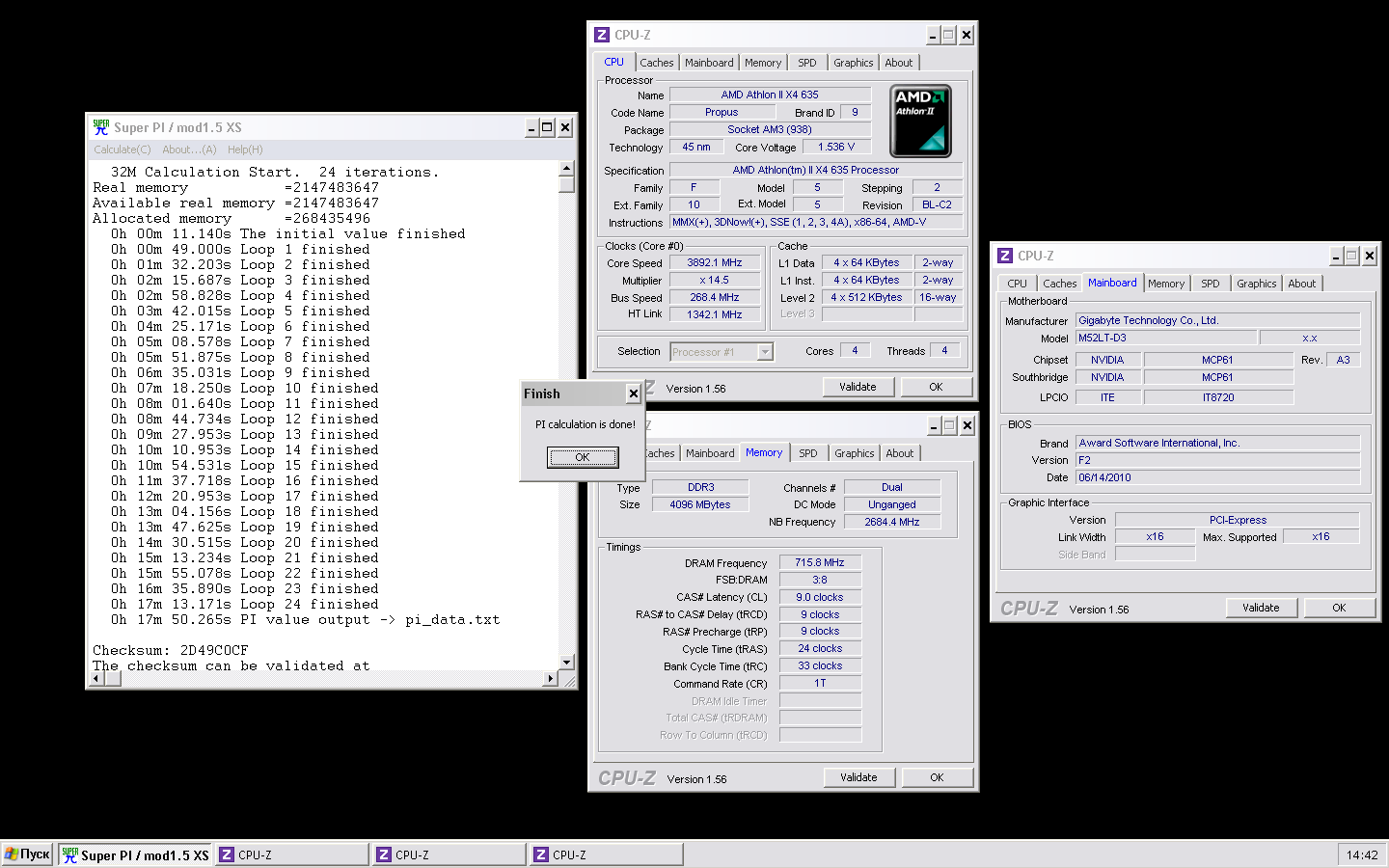
Task: Click the CAS# Latency value 9.0 clocks
Action: (820, 597)
